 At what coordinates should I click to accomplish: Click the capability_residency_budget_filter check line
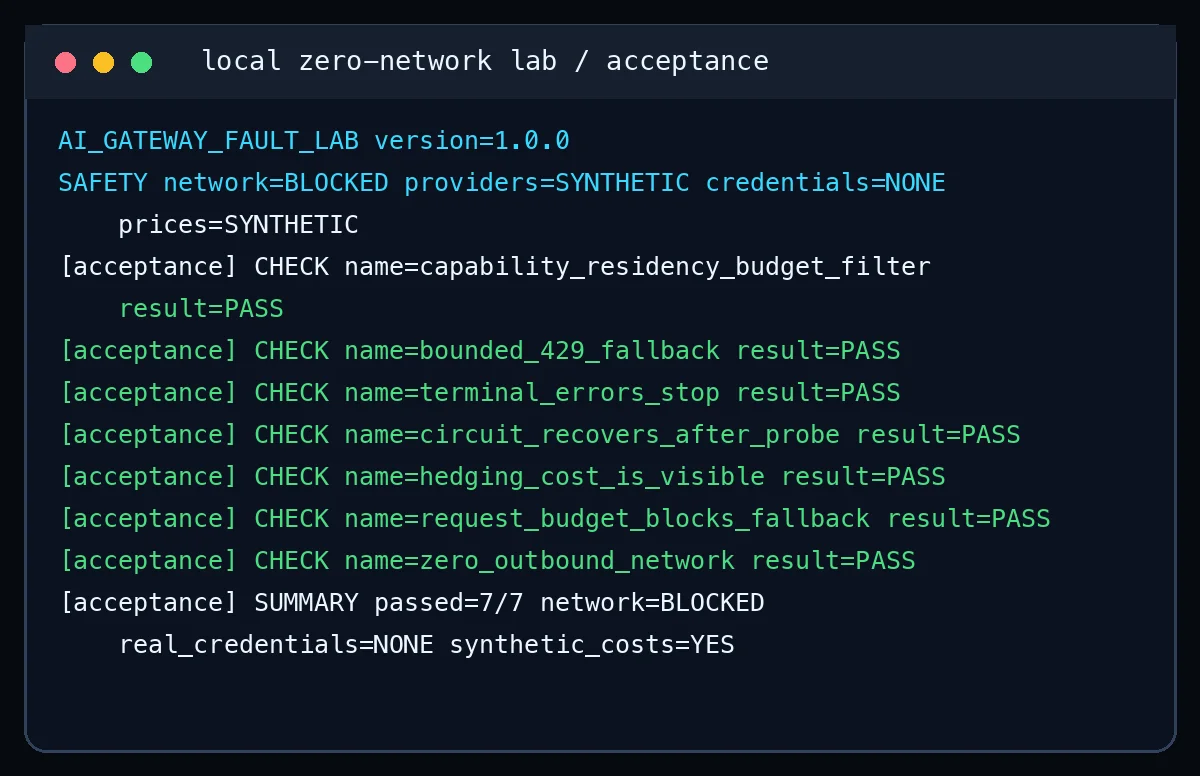coord(495,267)
